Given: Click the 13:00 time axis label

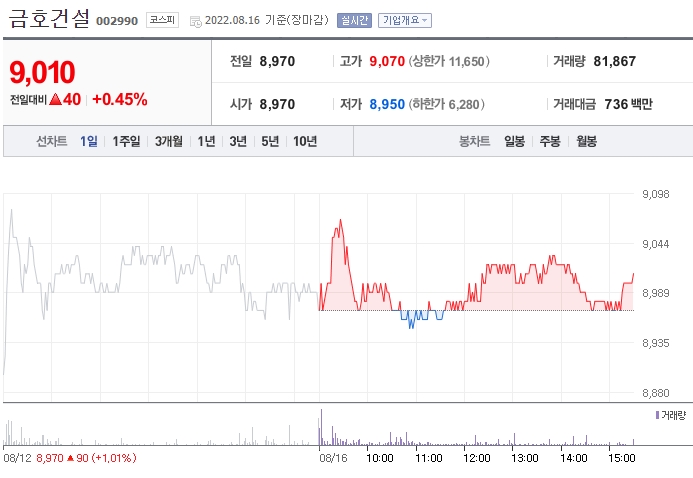Looking at the screenshot, I should click(525, 458).
